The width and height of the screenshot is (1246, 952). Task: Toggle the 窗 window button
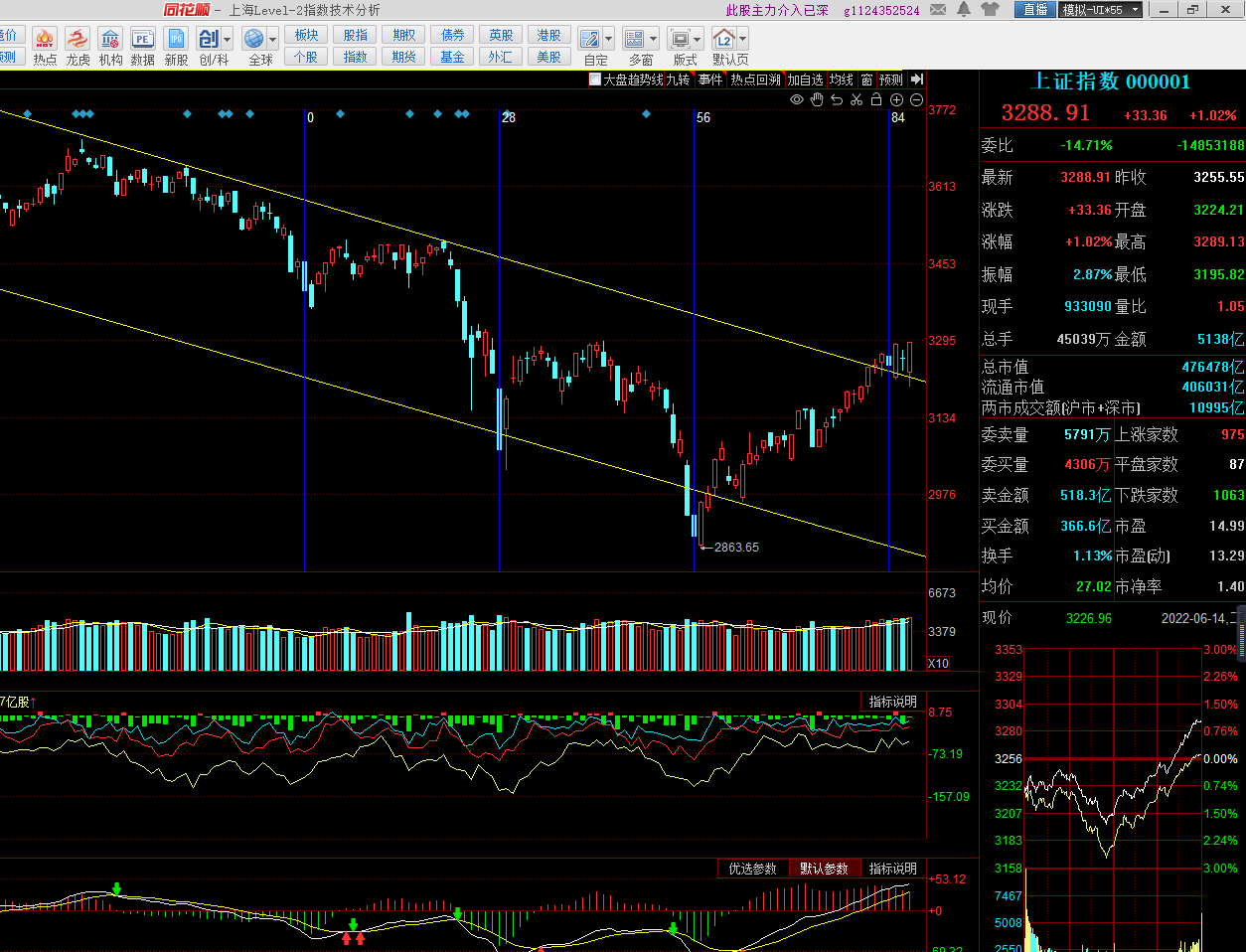pyautogui.click(x=866, y=79)
